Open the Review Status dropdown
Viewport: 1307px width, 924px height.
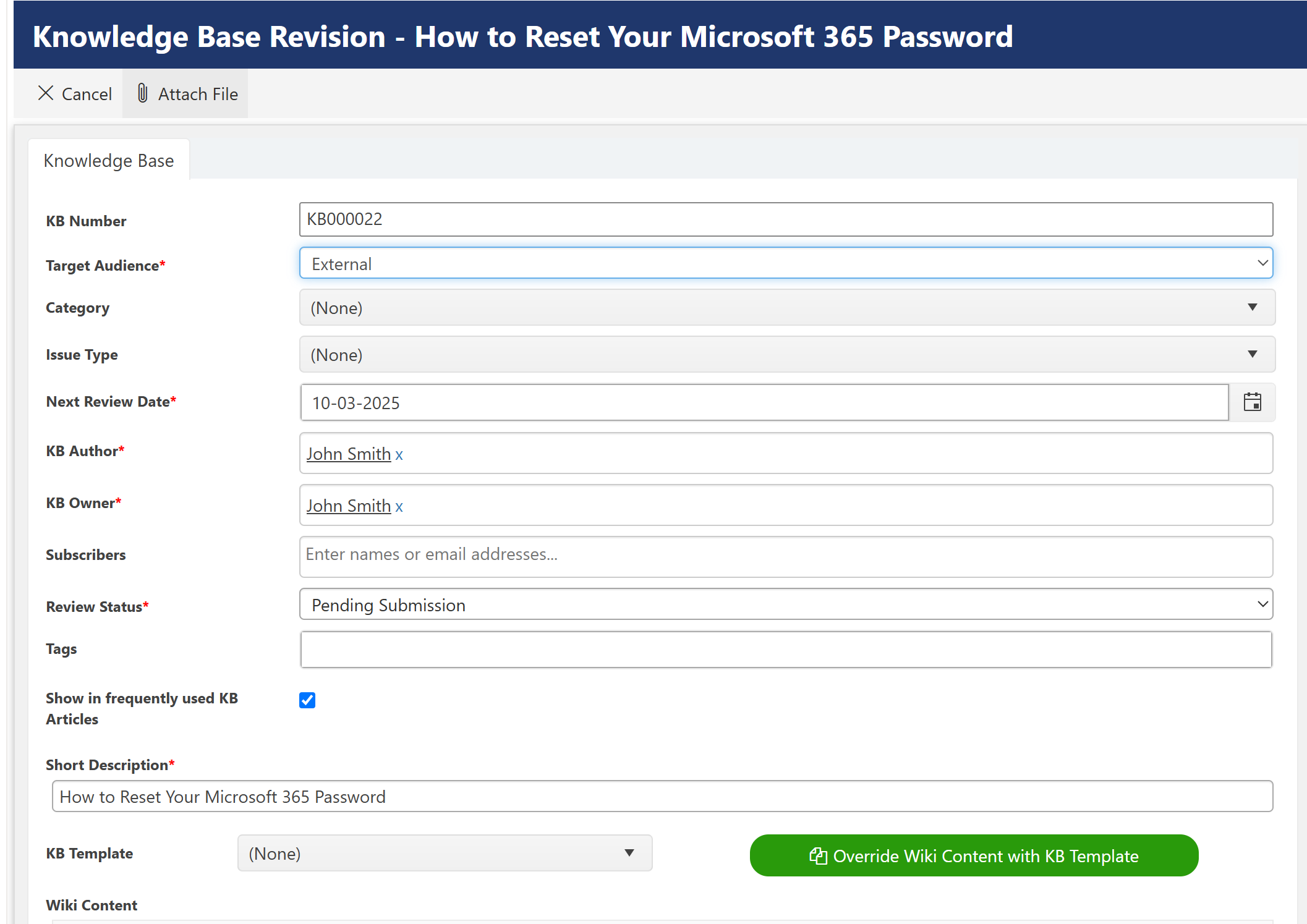(785, 604)
